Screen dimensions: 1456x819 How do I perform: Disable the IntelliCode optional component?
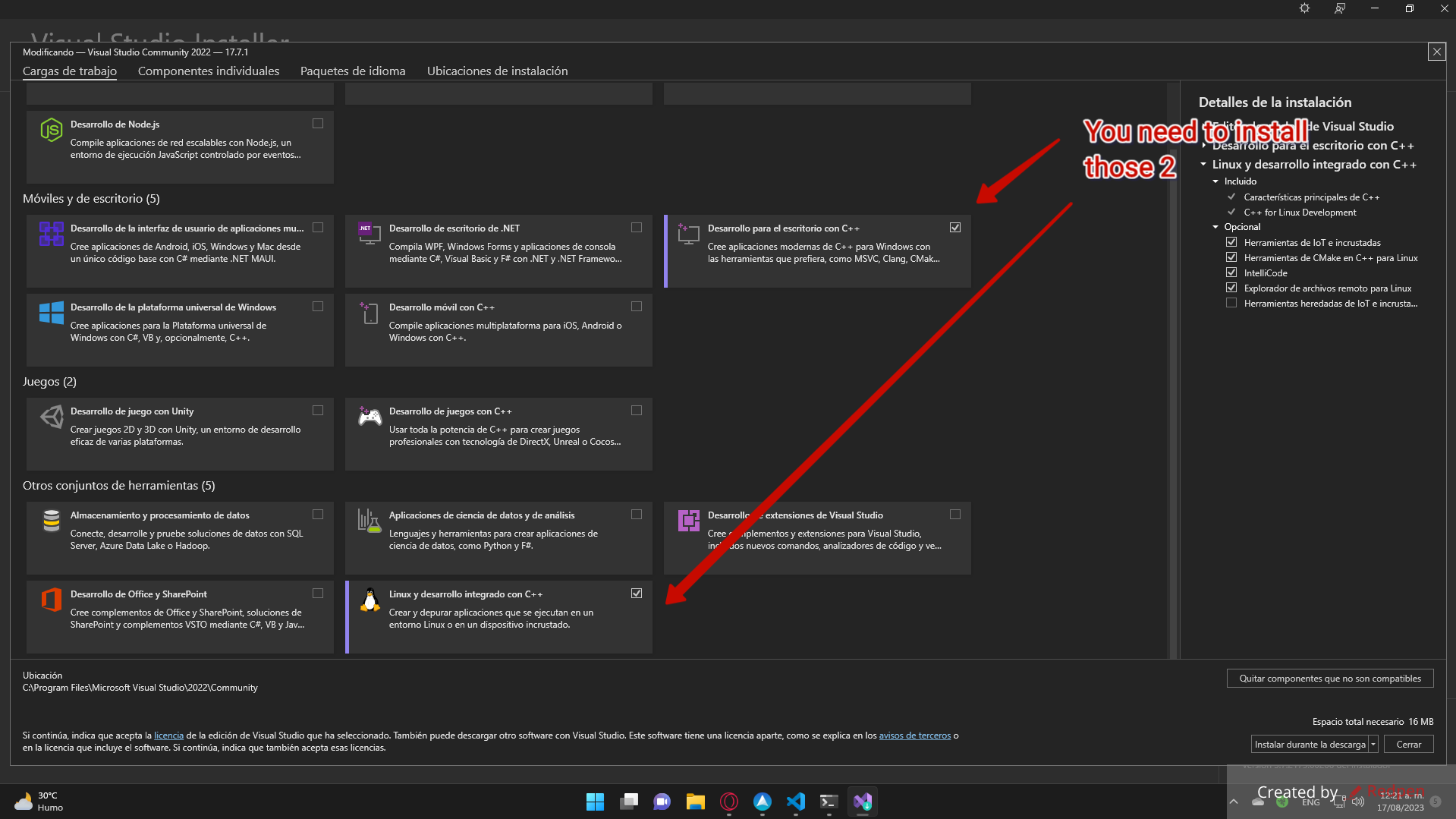click(x=1231, y=272)
